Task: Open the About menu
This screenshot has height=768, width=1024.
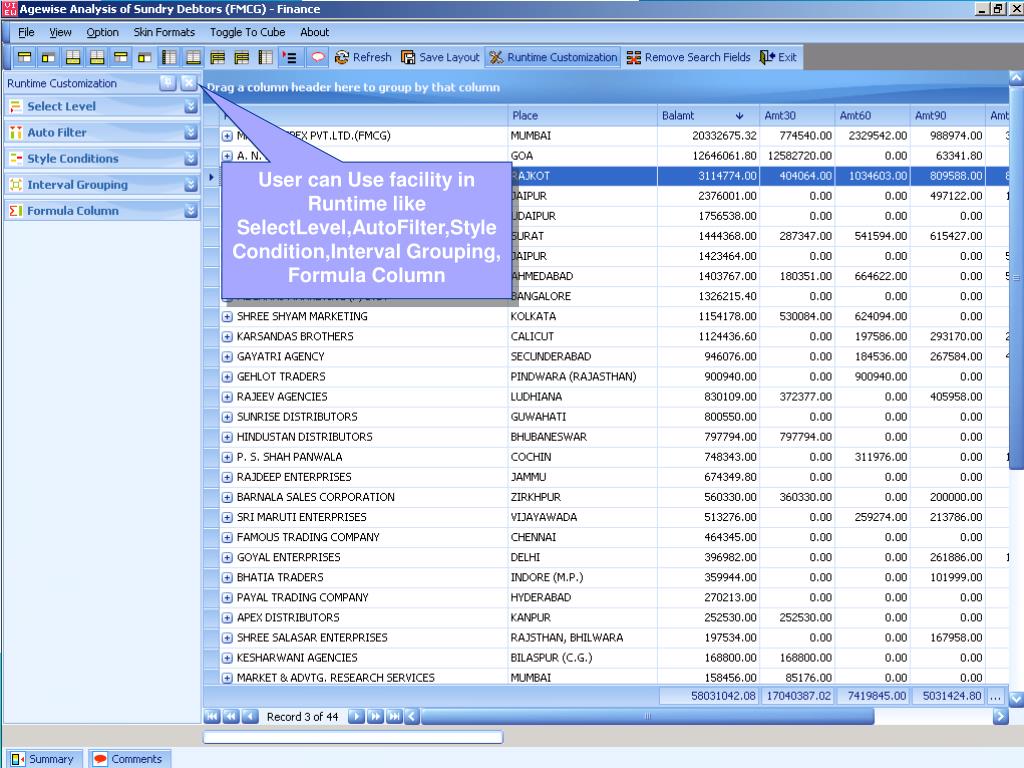Action: pyautogui.click(x=314, y=32)
